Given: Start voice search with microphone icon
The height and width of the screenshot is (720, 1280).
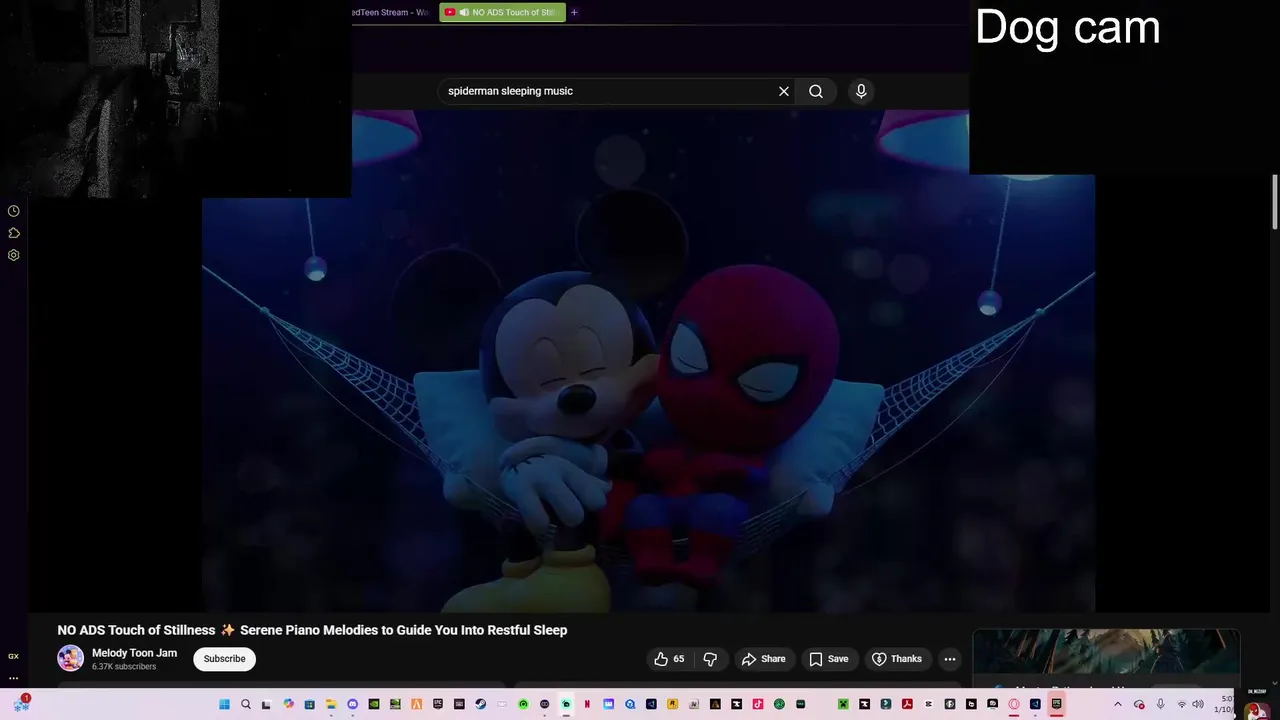Looking at the screenshot, I should click(861, 91).
